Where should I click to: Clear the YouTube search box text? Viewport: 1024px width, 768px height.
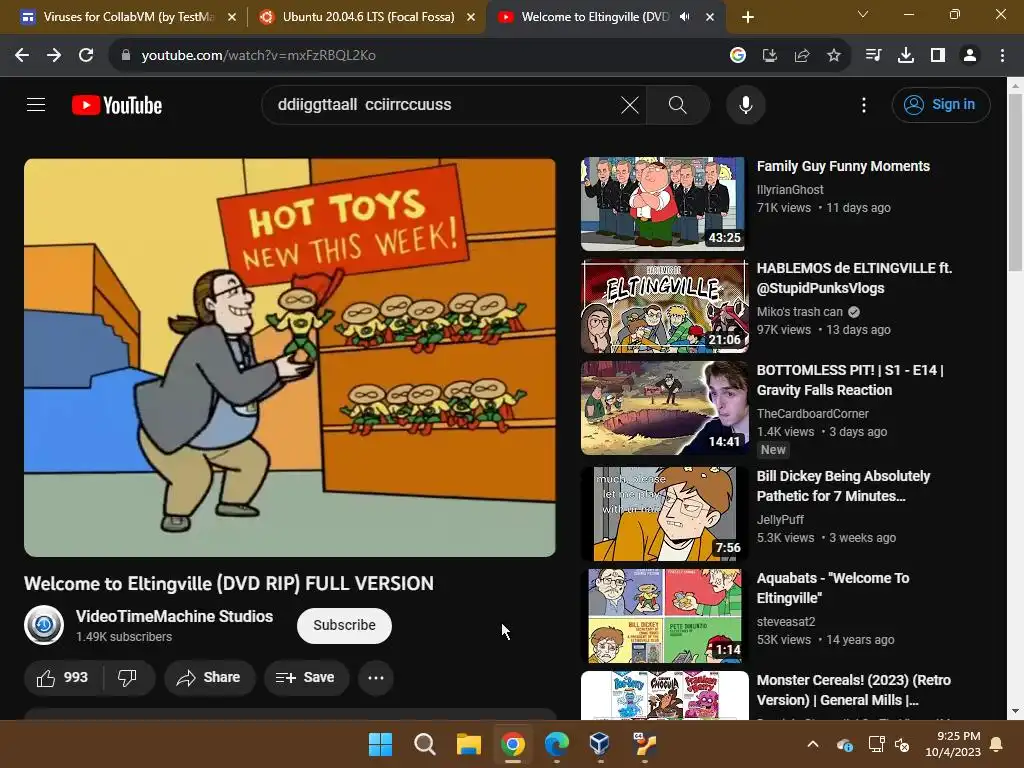(630, 105)
